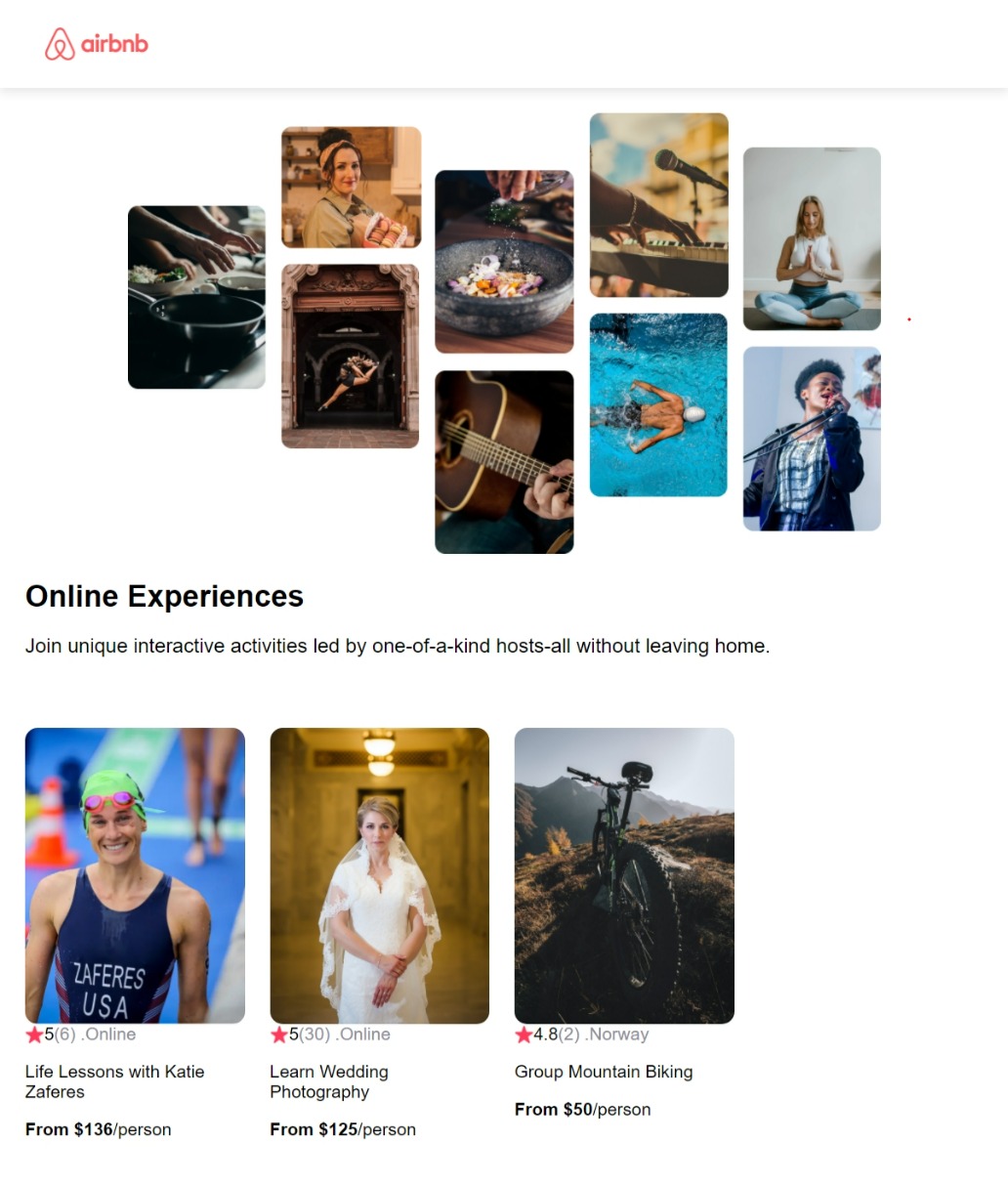Open the cooking pans photo
The image size is (1008, 1182).
(x=196, y=297)
